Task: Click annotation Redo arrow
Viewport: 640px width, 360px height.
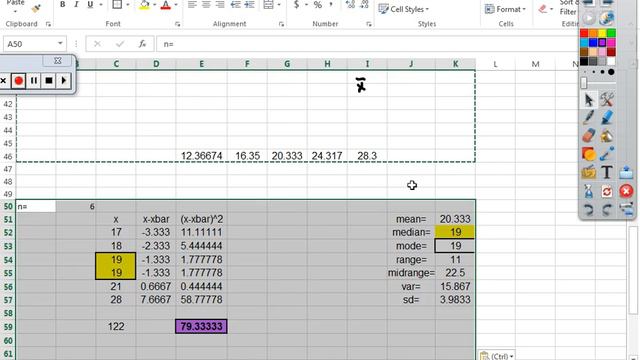Action: pyautogui.click(x=607, y=209)
